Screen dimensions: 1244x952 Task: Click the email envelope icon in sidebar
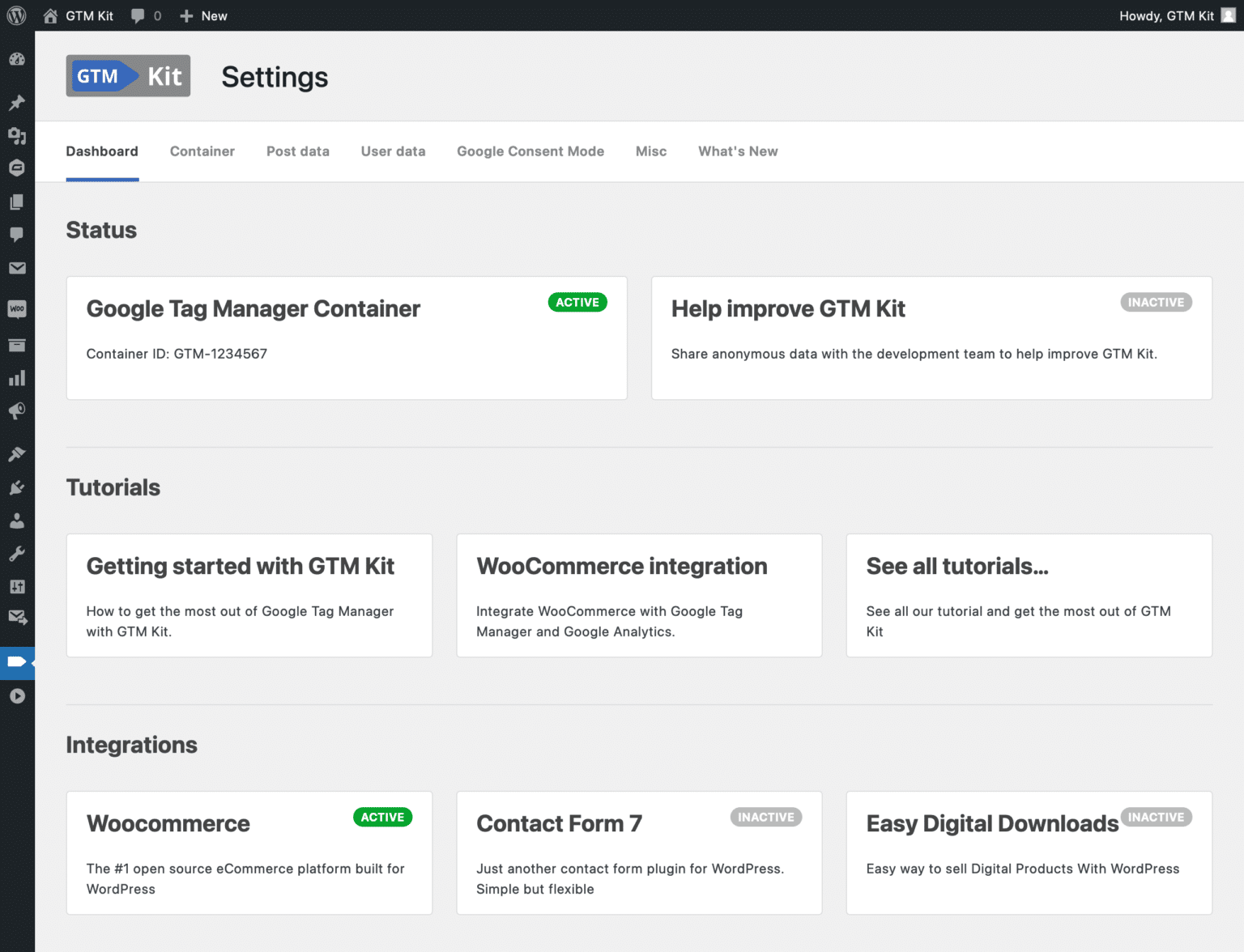(17, 268)
